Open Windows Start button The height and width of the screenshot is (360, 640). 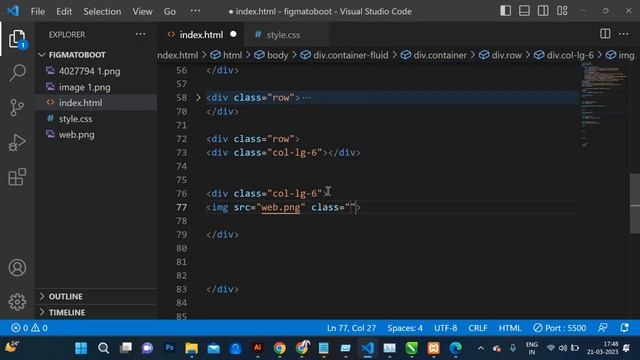pos(81,348)
